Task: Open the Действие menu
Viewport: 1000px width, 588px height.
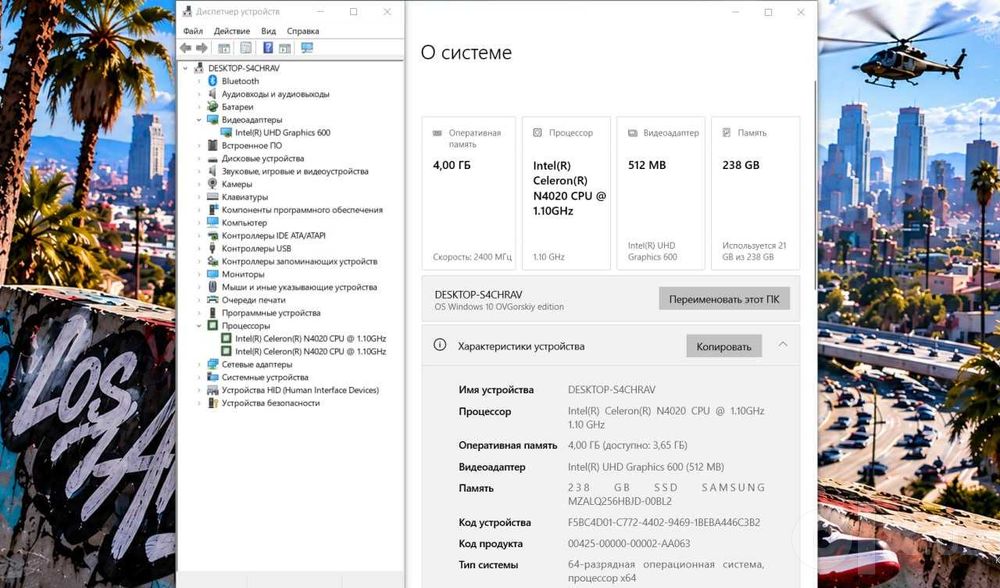Action: click(232, 31)
